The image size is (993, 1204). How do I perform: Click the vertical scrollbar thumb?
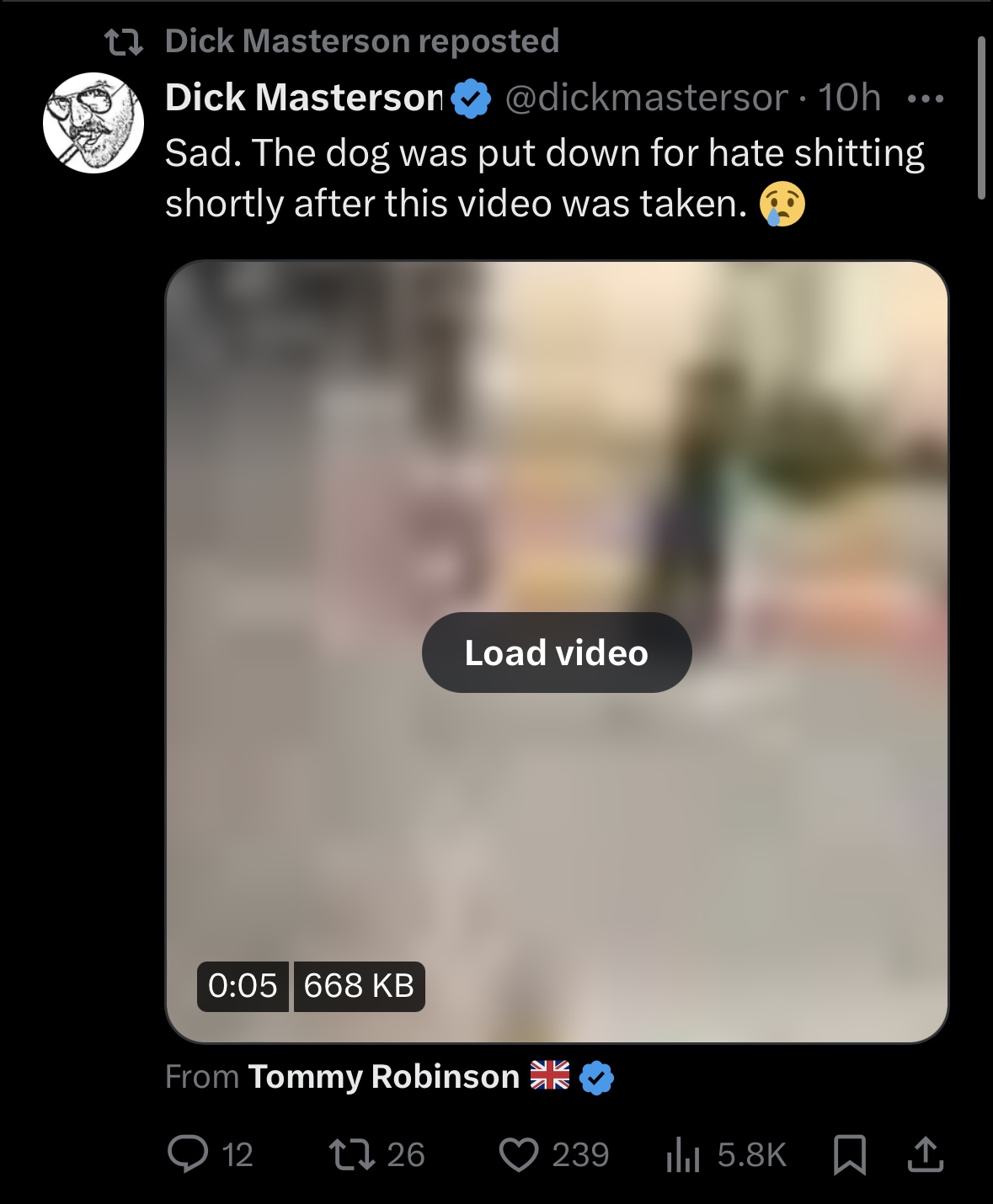pyautogui.click(x=980, y=118)
